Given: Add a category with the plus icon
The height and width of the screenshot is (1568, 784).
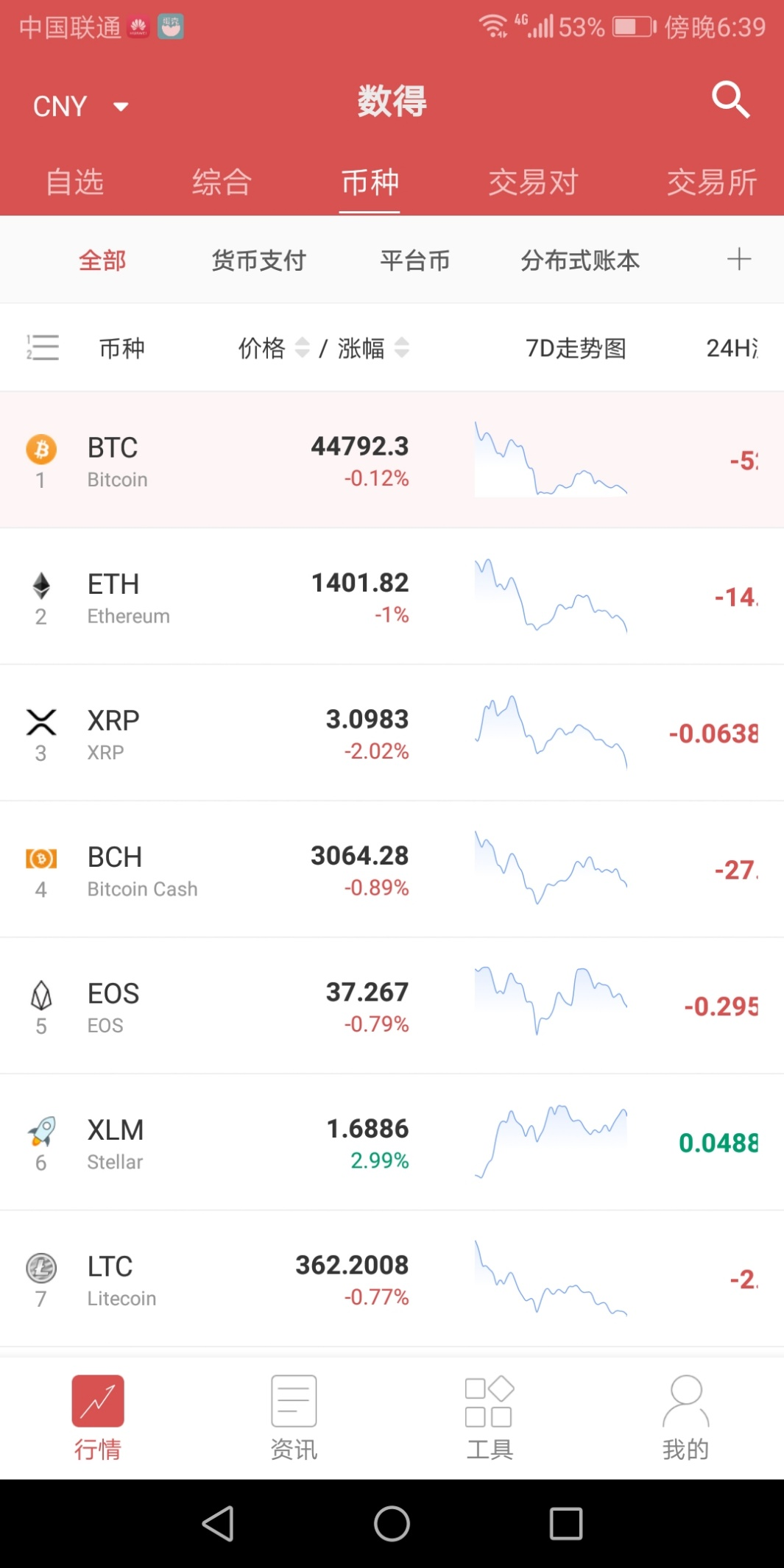Looking at the screenshot, I should (x=738, y=259).
